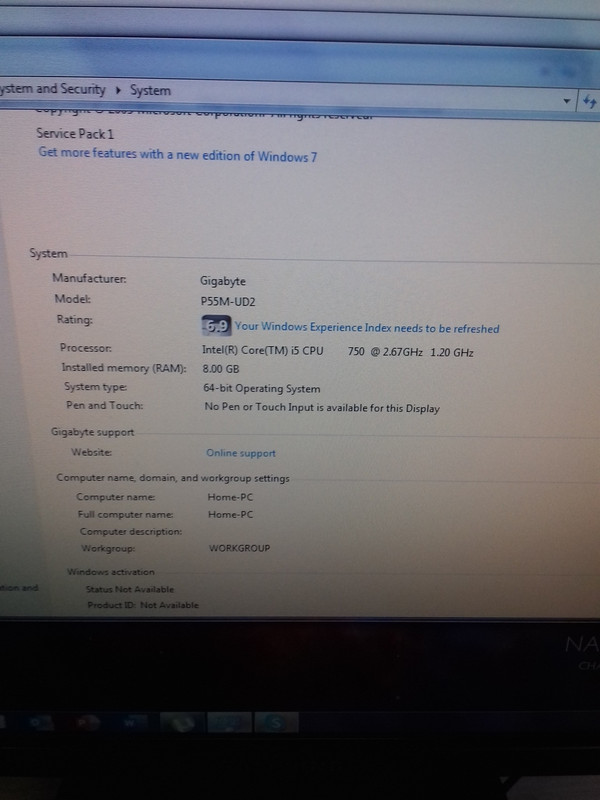Click the model value P55M-UD2

(x=228, y=302)
